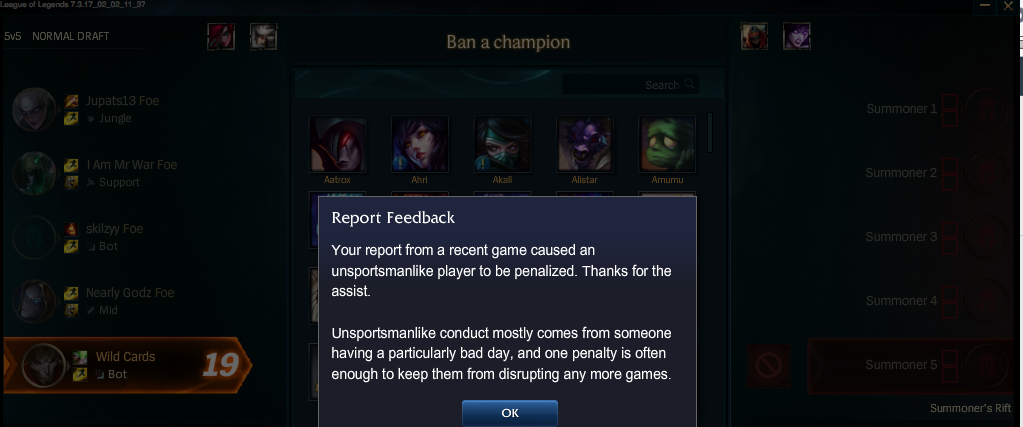
Task: Click Jupats13 Foe's summoner portrait
Action: click(34, 109)
